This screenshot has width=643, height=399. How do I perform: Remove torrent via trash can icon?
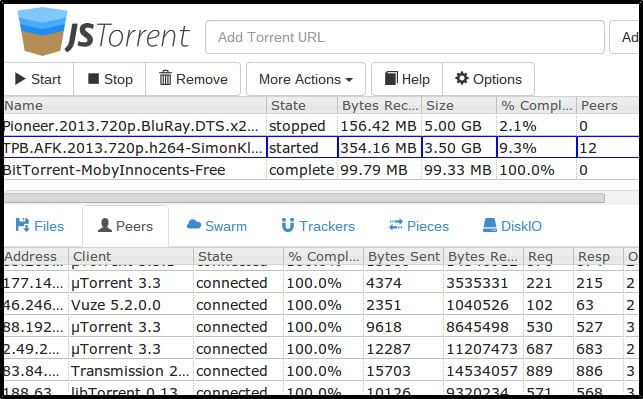coord(193,79)
